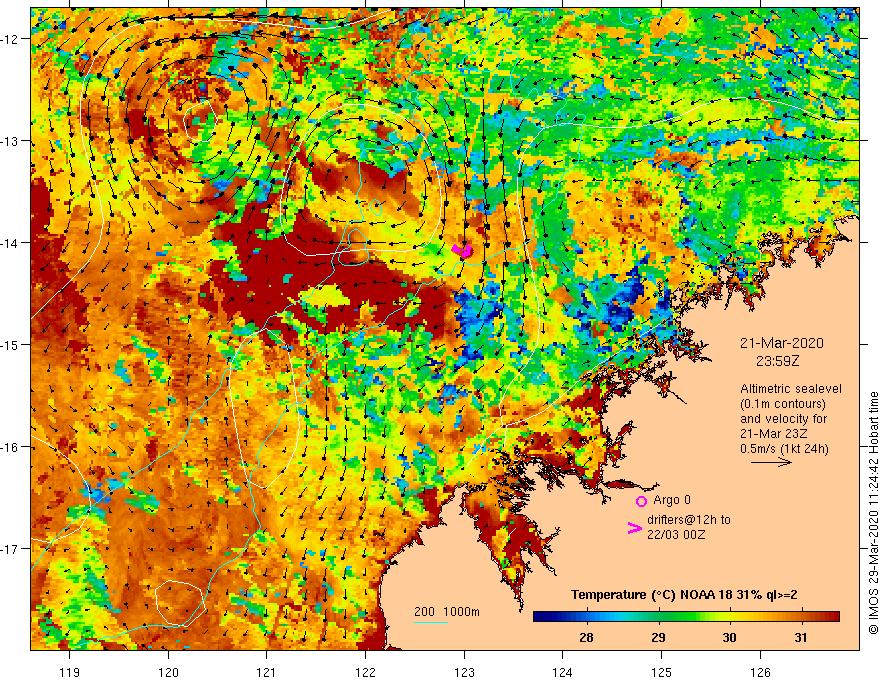The height and width of the screenshot is (680, 880).
Task: Click longitude axis label 122
Action: click(x=365, y=672)
